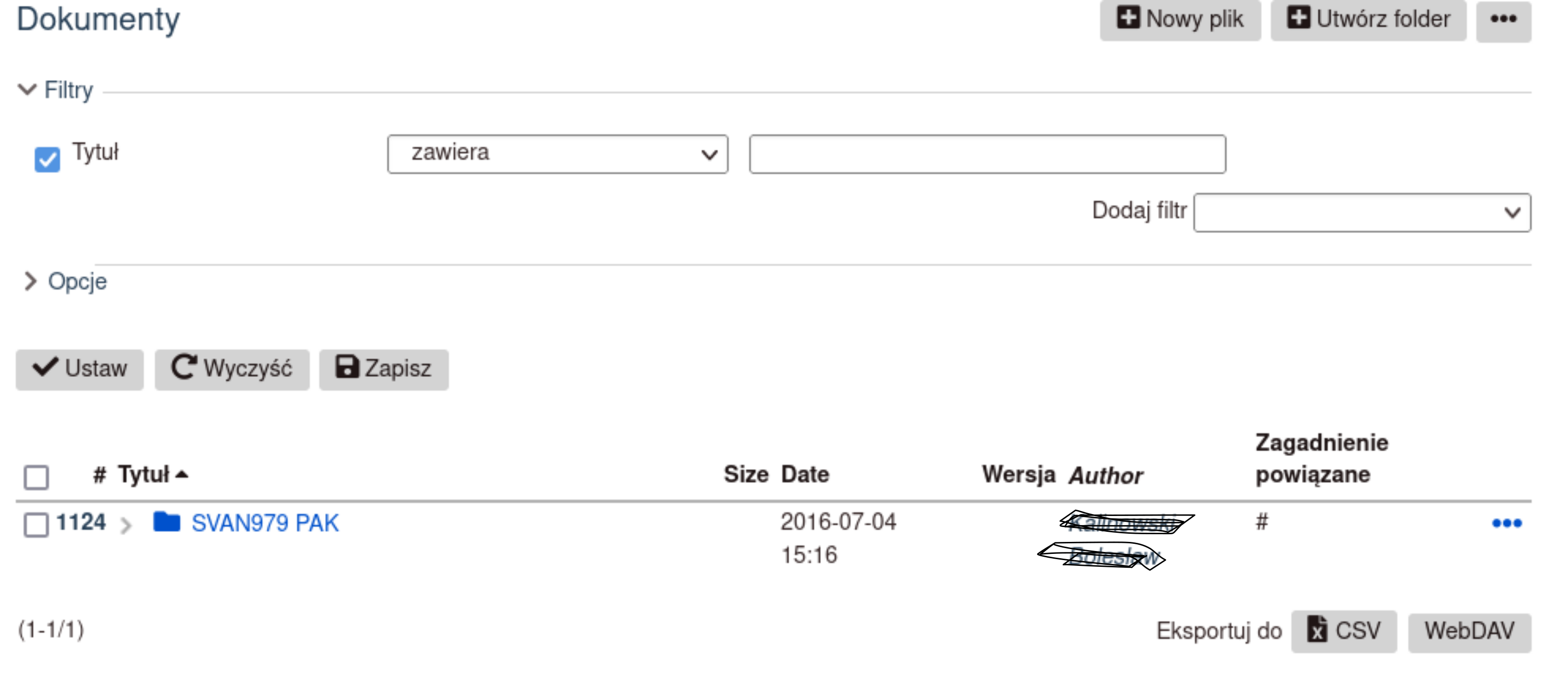Click the WebDAV export button
Image resolution: width=1568 pixels, height=680 pixels.
pos(1469,631)
